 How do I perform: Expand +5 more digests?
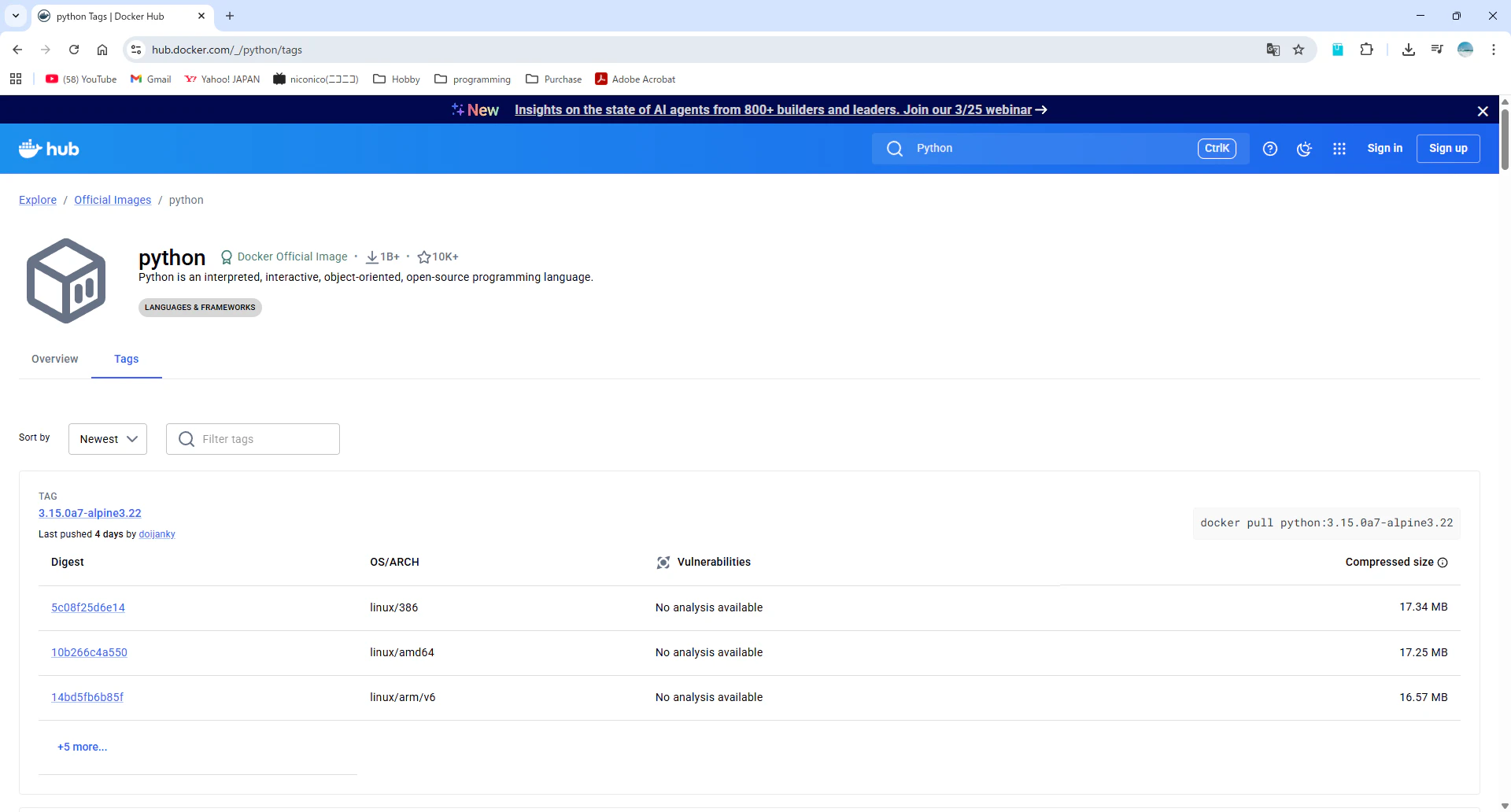pyautogui.click(x=82, y=747)
